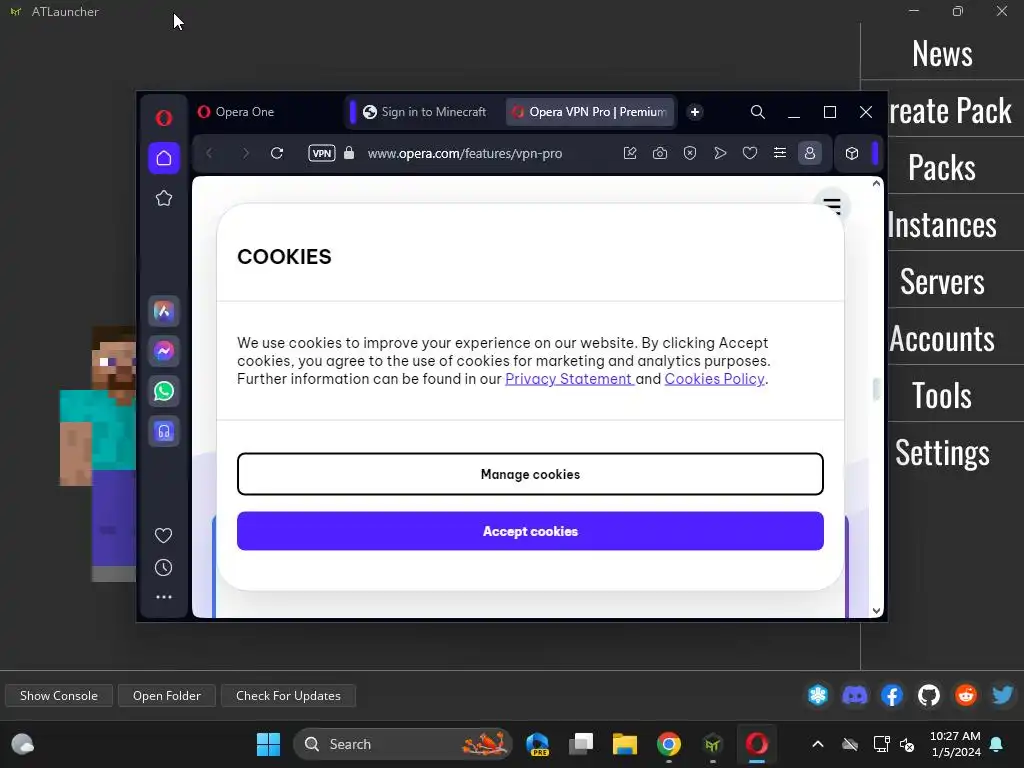This screenshot has height=768, width=1024.
Task: Go back with the Opera back arrow
Action: coord(209,153)
